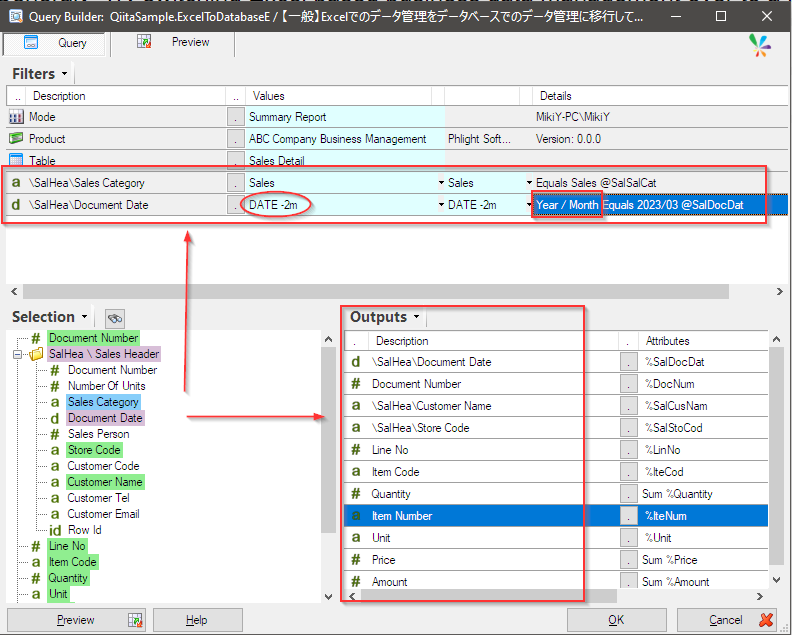The image size is (792, 635).
Task: Open the second Sales column dropdown arrow
Action: pyautogui.click(x=529, y=182)
